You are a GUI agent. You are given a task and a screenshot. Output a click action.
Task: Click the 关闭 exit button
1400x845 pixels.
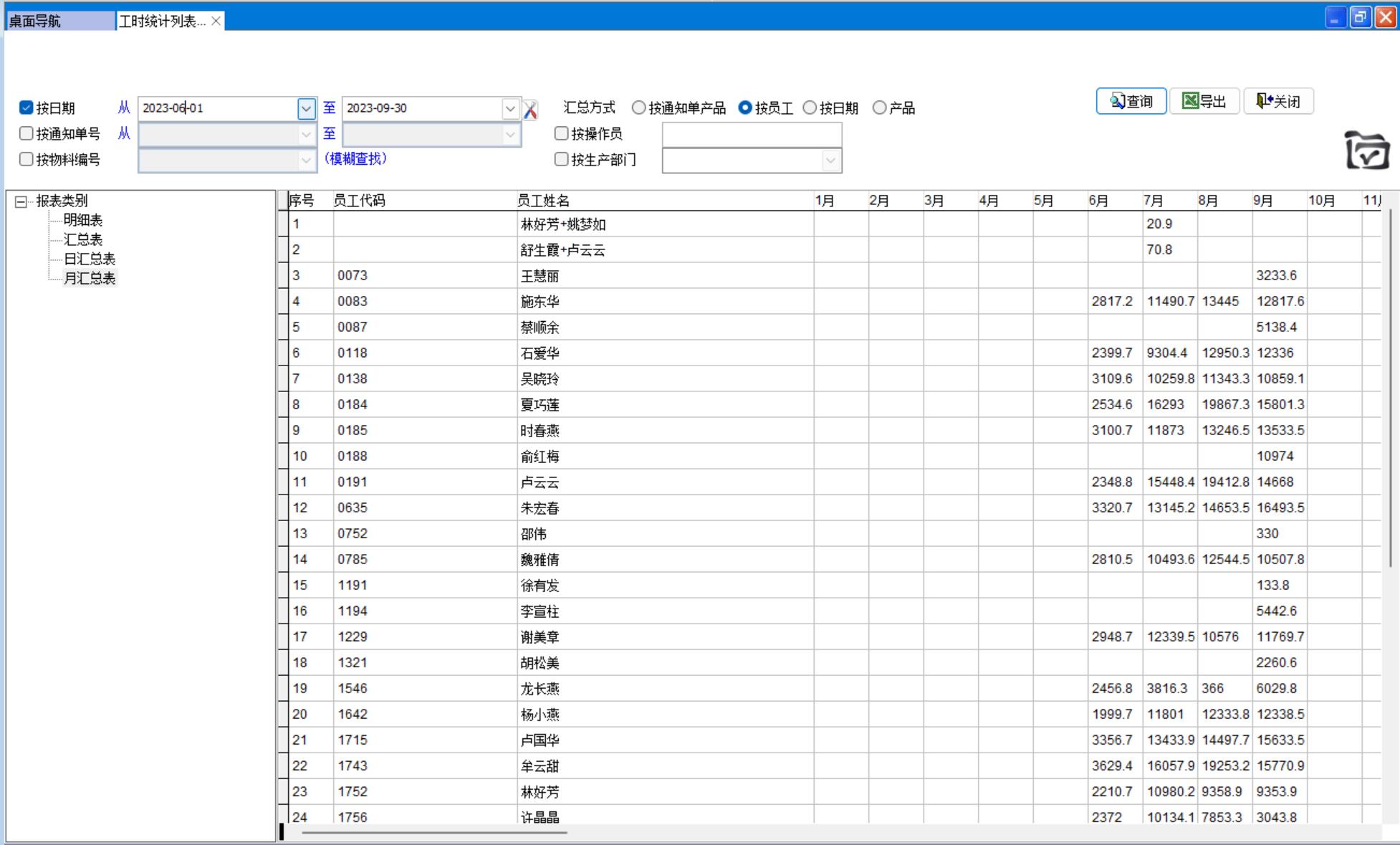click(1278, 101)
